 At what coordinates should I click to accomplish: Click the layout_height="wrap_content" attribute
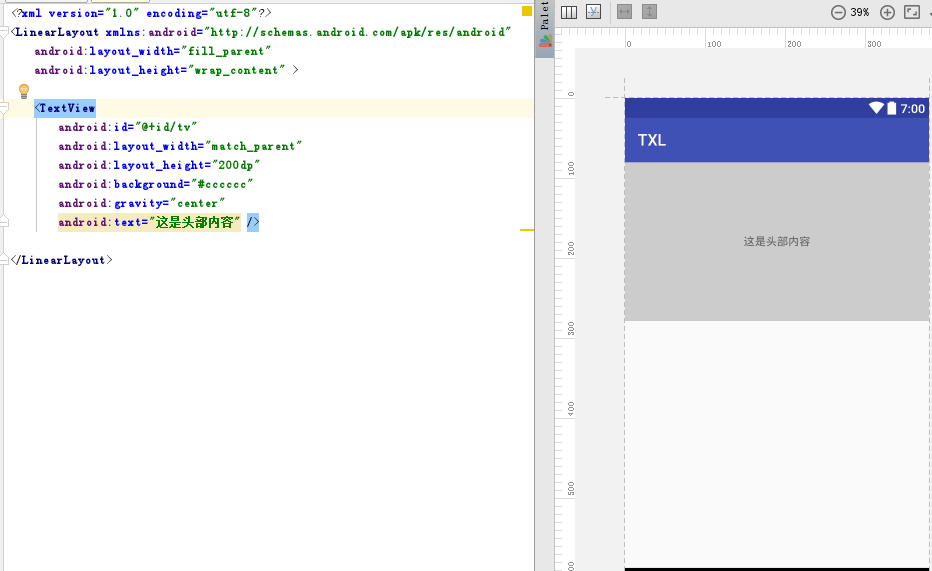tap(160, 70)
